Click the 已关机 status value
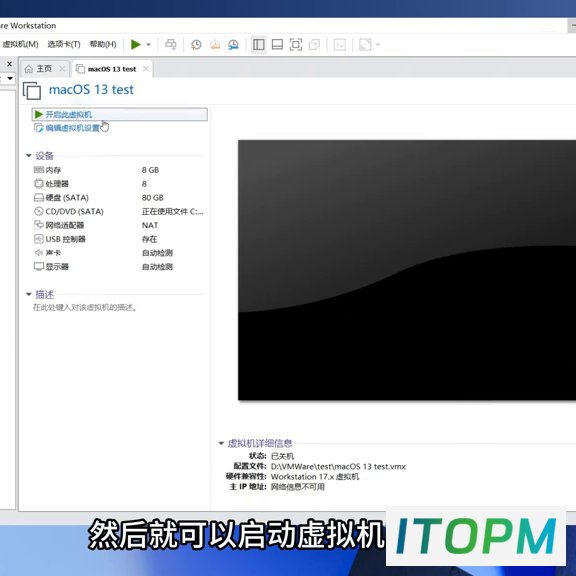The image size is (576, 576). [x=282, y=456]
